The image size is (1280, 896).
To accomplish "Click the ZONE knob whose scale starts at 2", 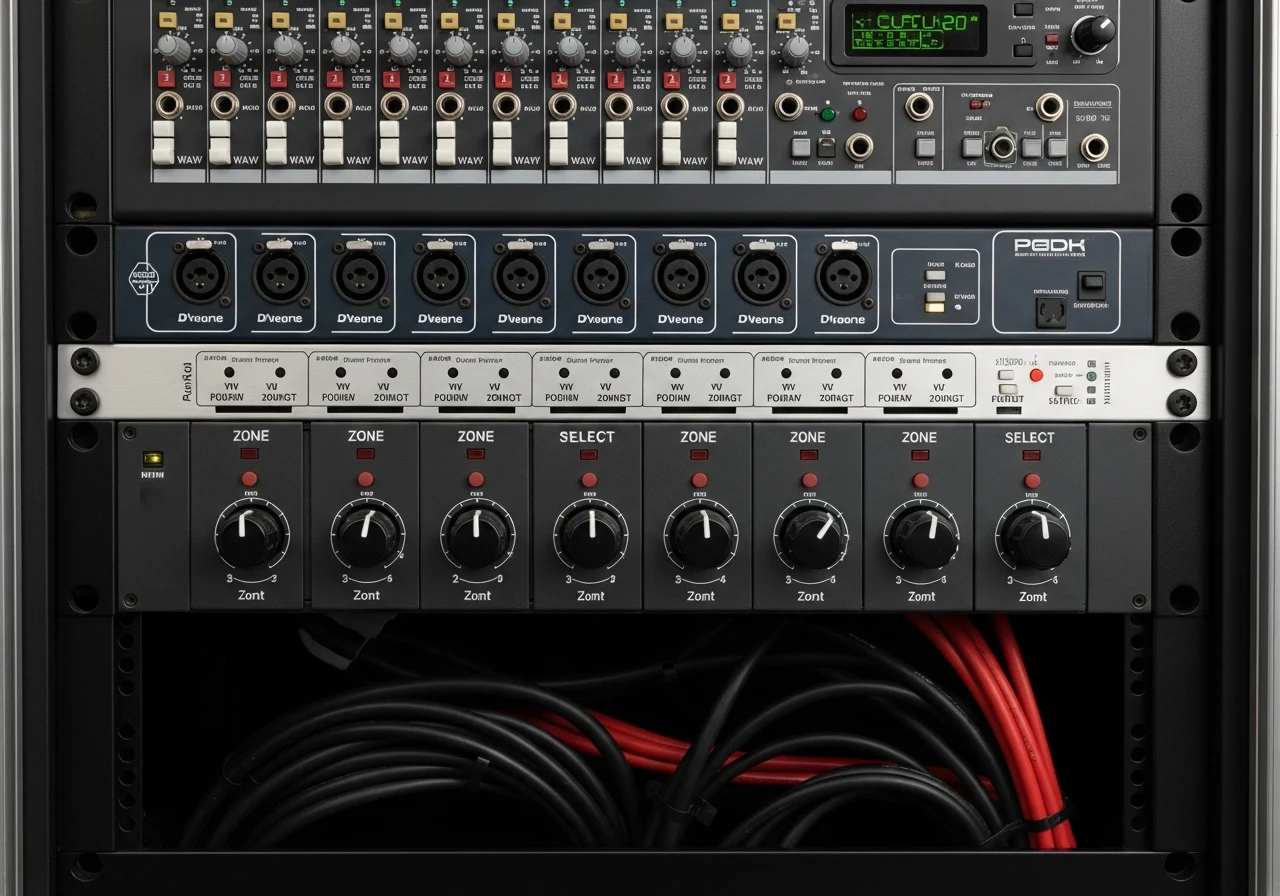I will [x=476, y=537].
